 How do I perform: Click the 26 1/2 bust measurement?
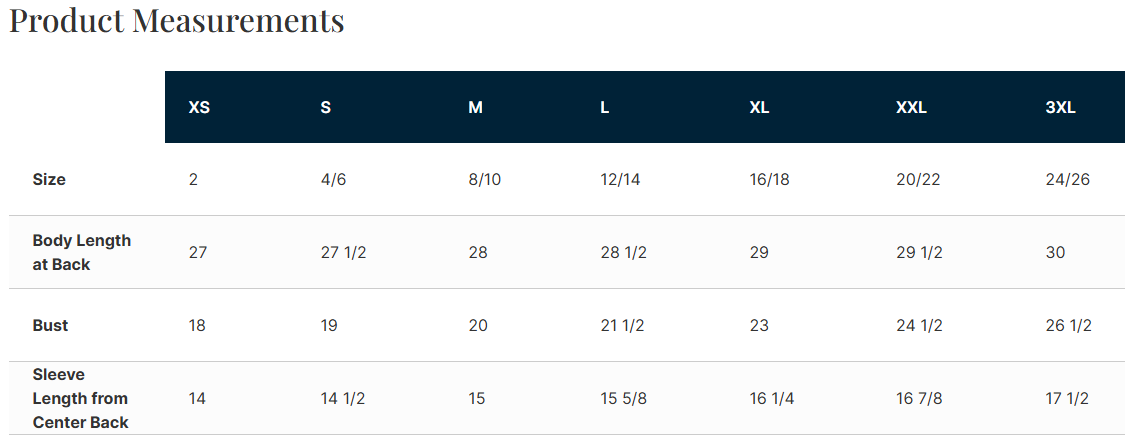(x=1068, y=326)
